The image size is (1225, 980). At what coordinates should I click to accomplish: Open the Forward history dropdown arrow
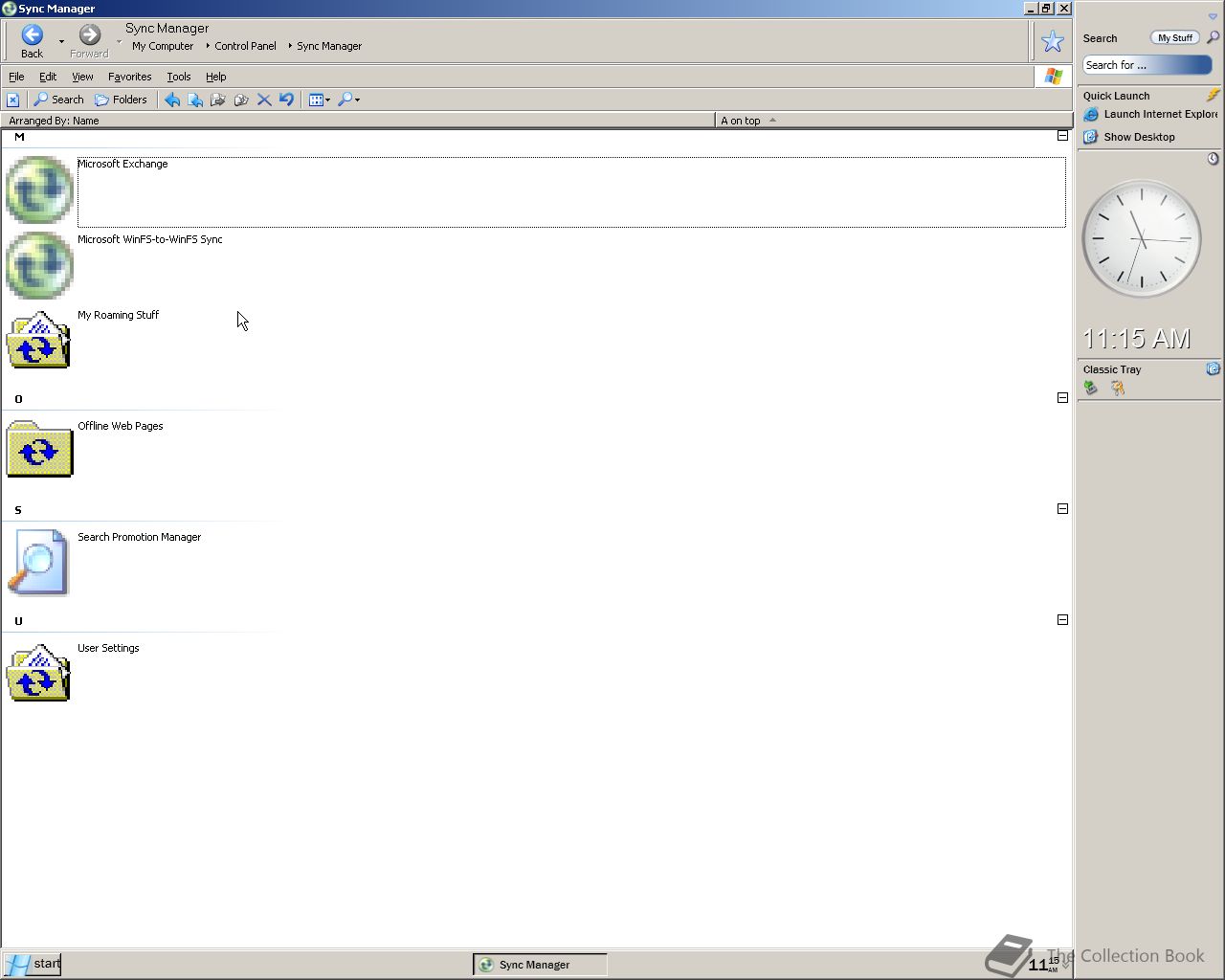(119, 41)
